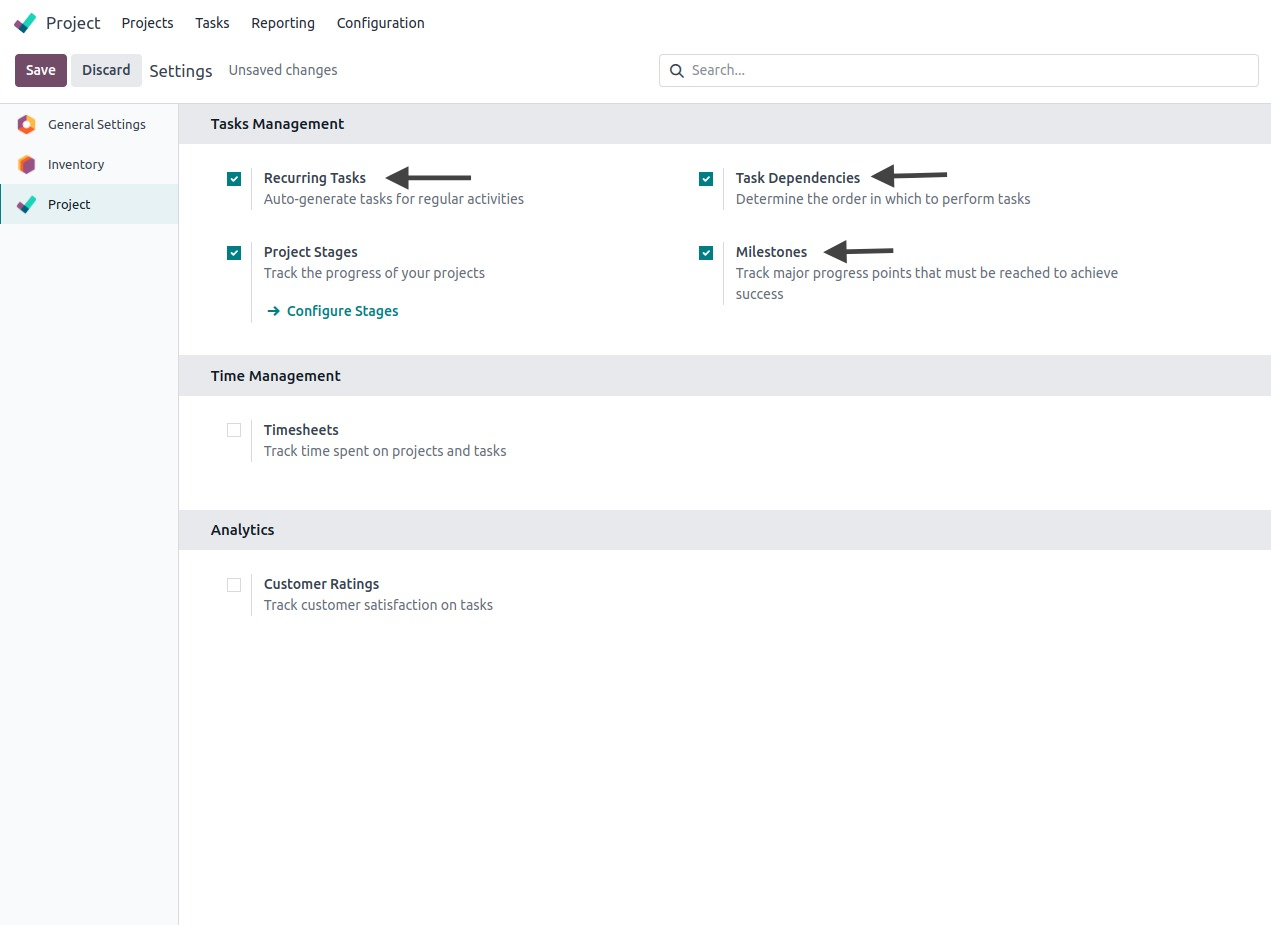This screenshot has width=1271, height=925.
Task: Click the Project app logo icon
Action: [x=26, y=23]
